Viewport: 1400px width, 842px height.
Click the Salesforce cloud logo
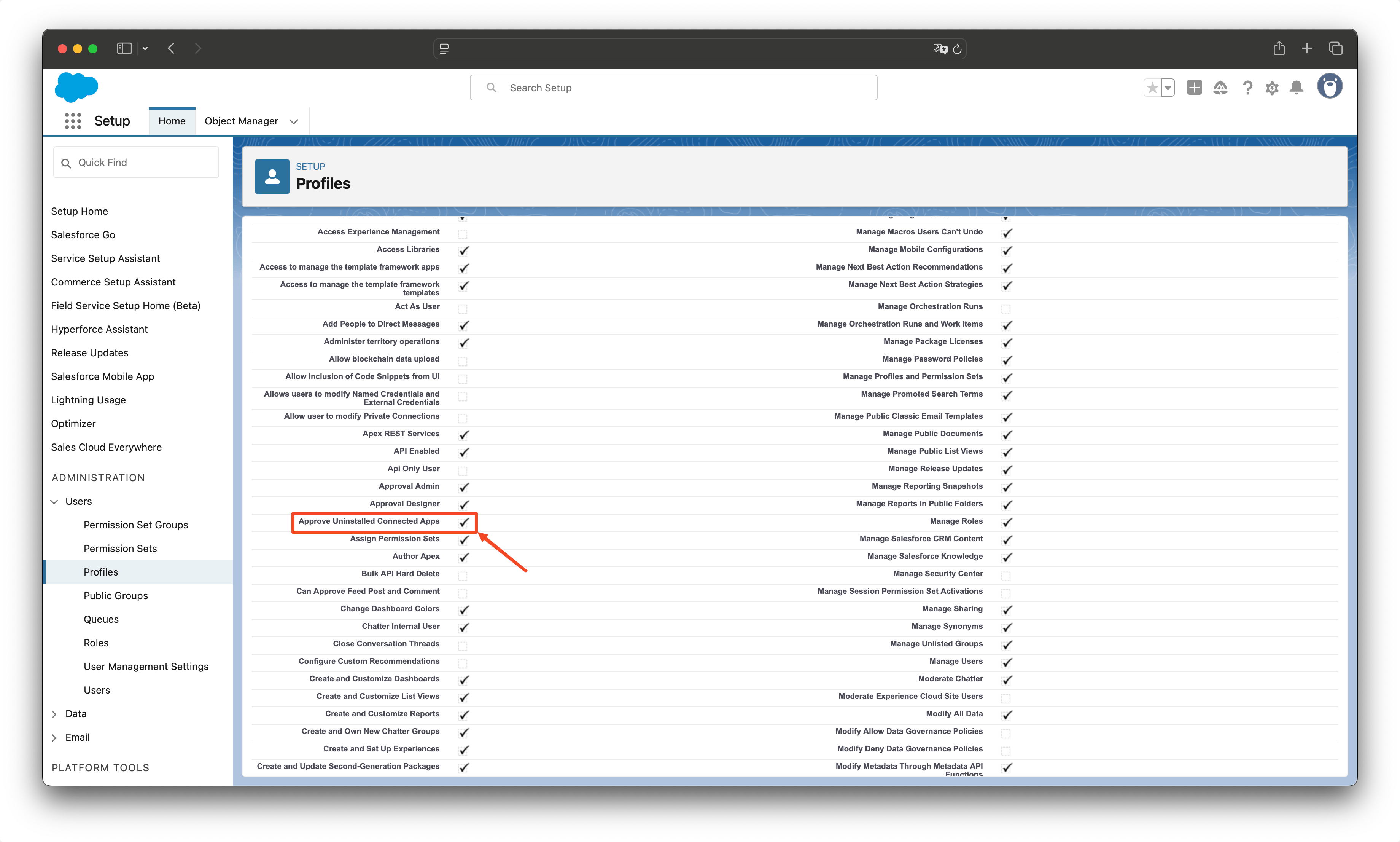point(76,88)
